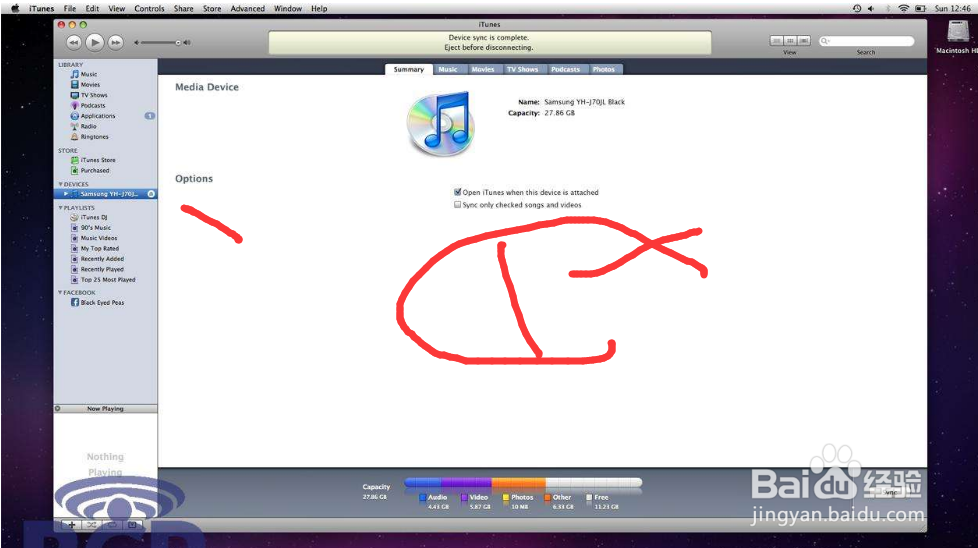Open the Controls menu

click(149, 8)
